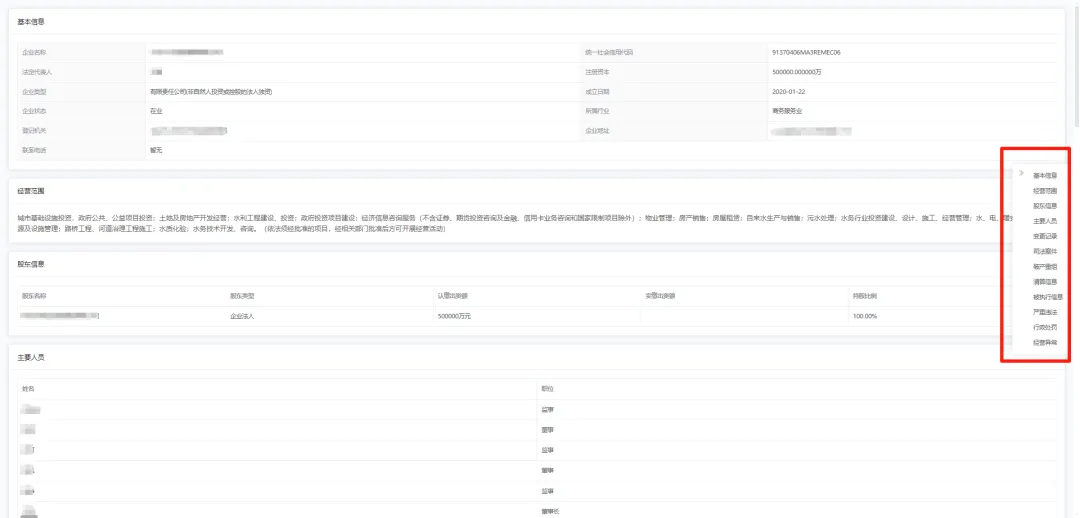Screen dimensions: 1080x518
Task: Click the contact phone value 暂无
Action: (x=156, y=150)
